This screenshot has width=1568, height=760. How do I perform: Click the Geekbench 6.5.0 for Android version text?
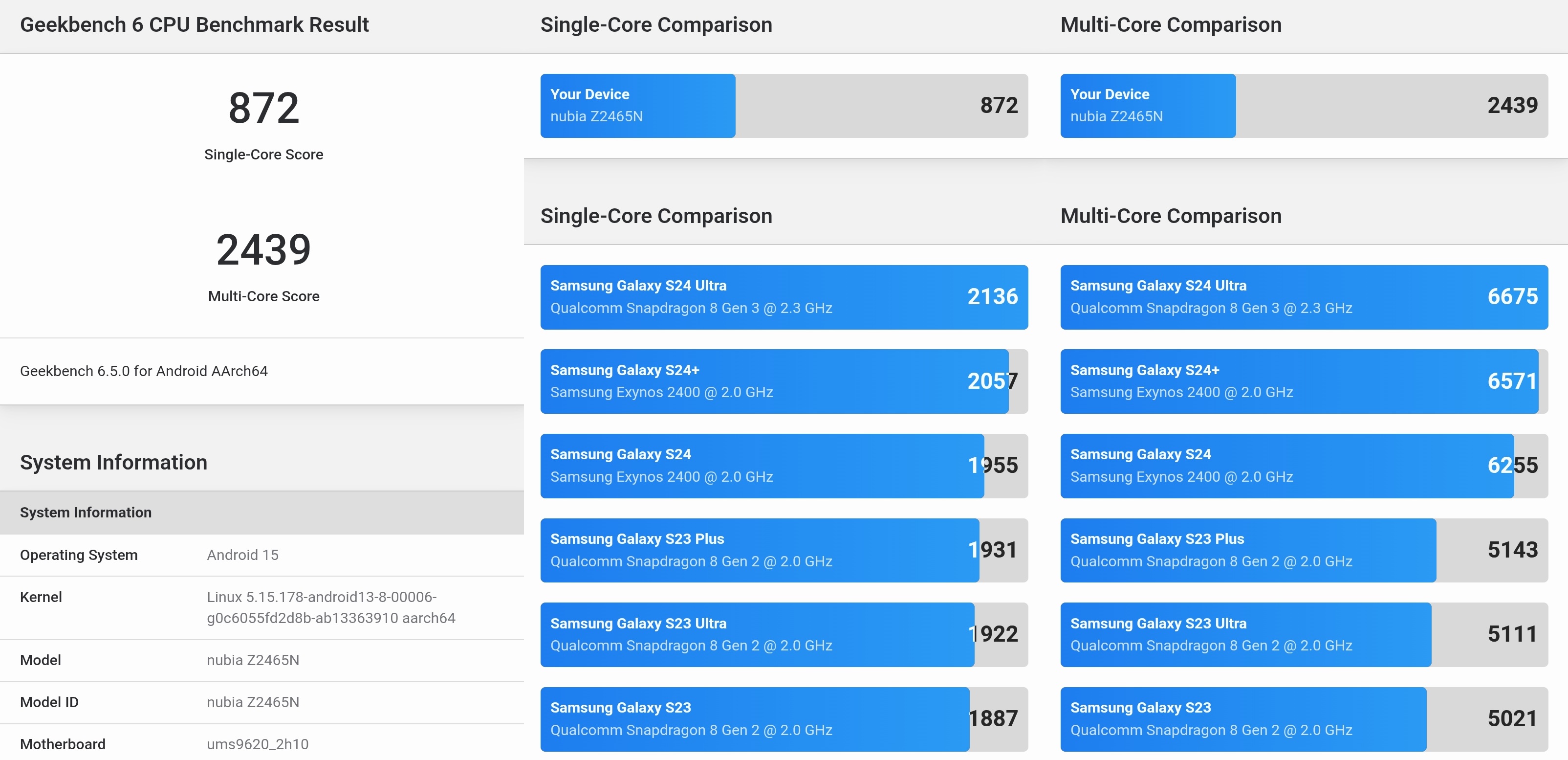[144, 371]
